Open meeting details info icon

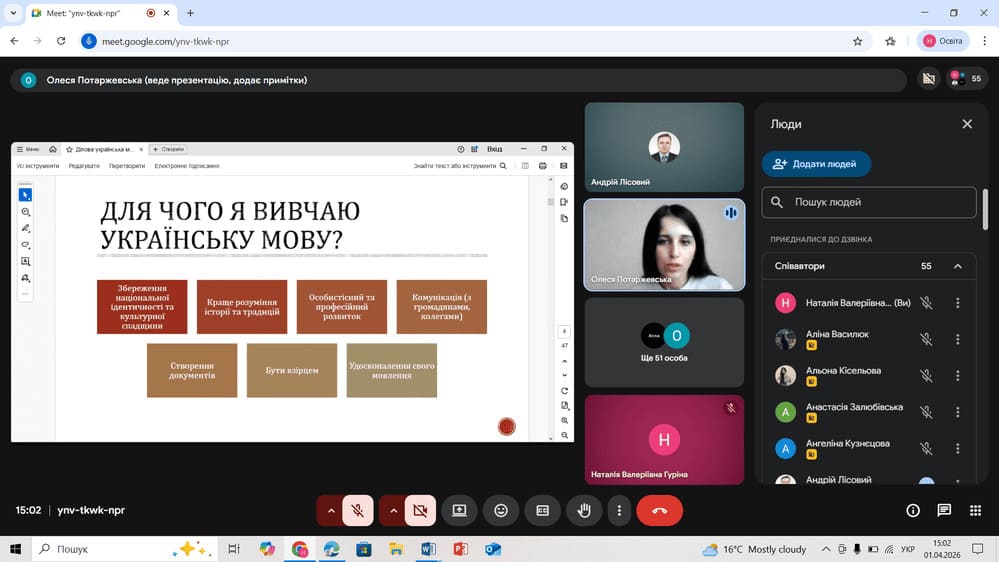(913, 510)
